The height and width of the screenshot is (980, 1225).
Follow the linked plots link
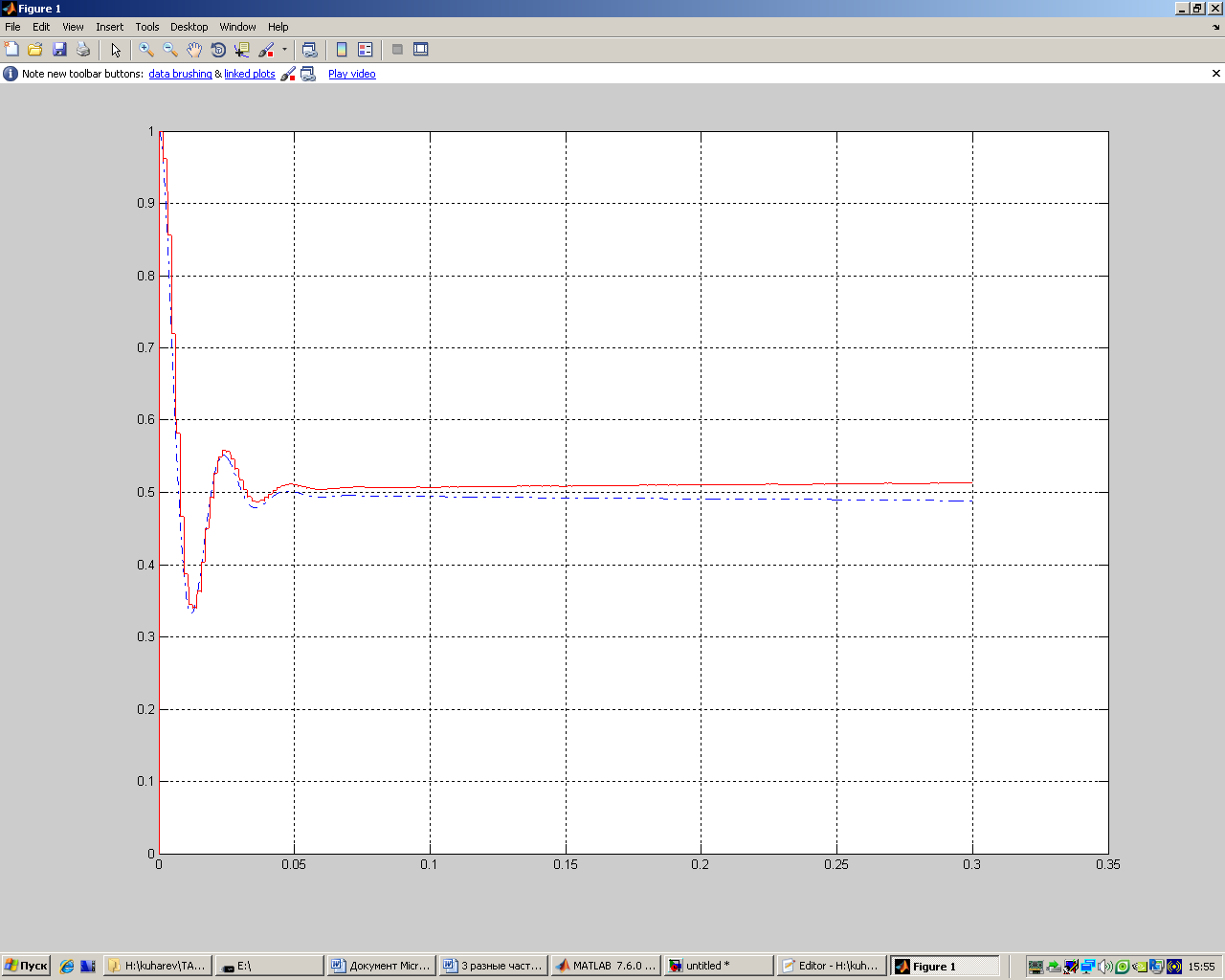click(x=249, y=74)
